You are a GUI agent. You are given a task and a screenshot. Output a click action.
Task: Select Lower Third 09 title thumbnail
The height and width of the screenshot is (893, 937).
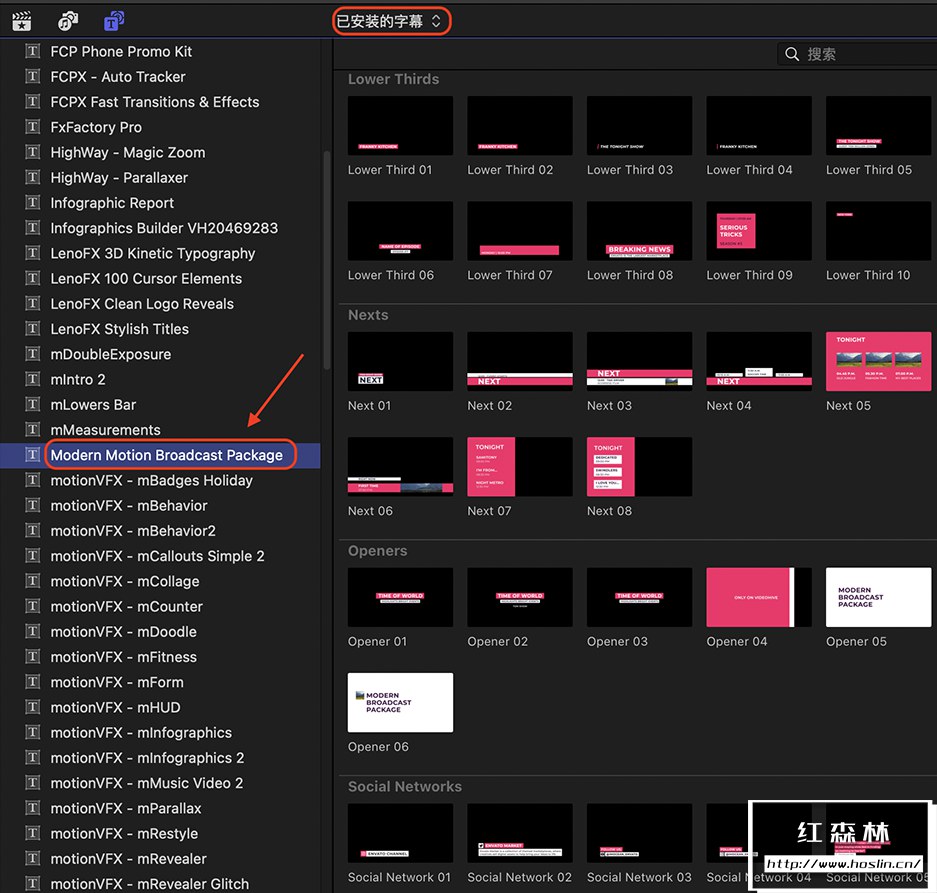pyautogui.click(x=759, y=231)
